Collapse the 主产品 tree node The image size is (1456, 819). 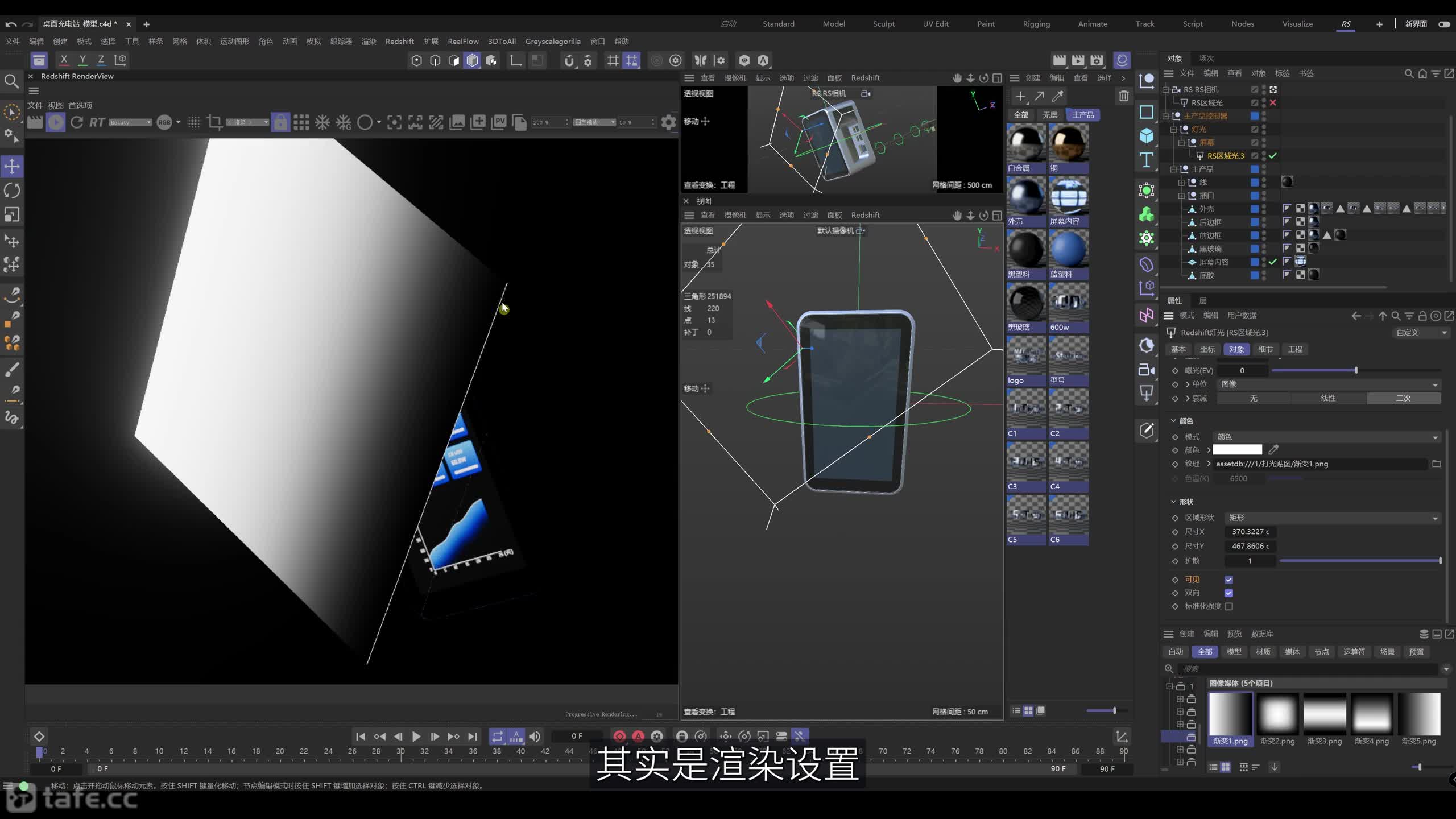(x=1173, y=169)
